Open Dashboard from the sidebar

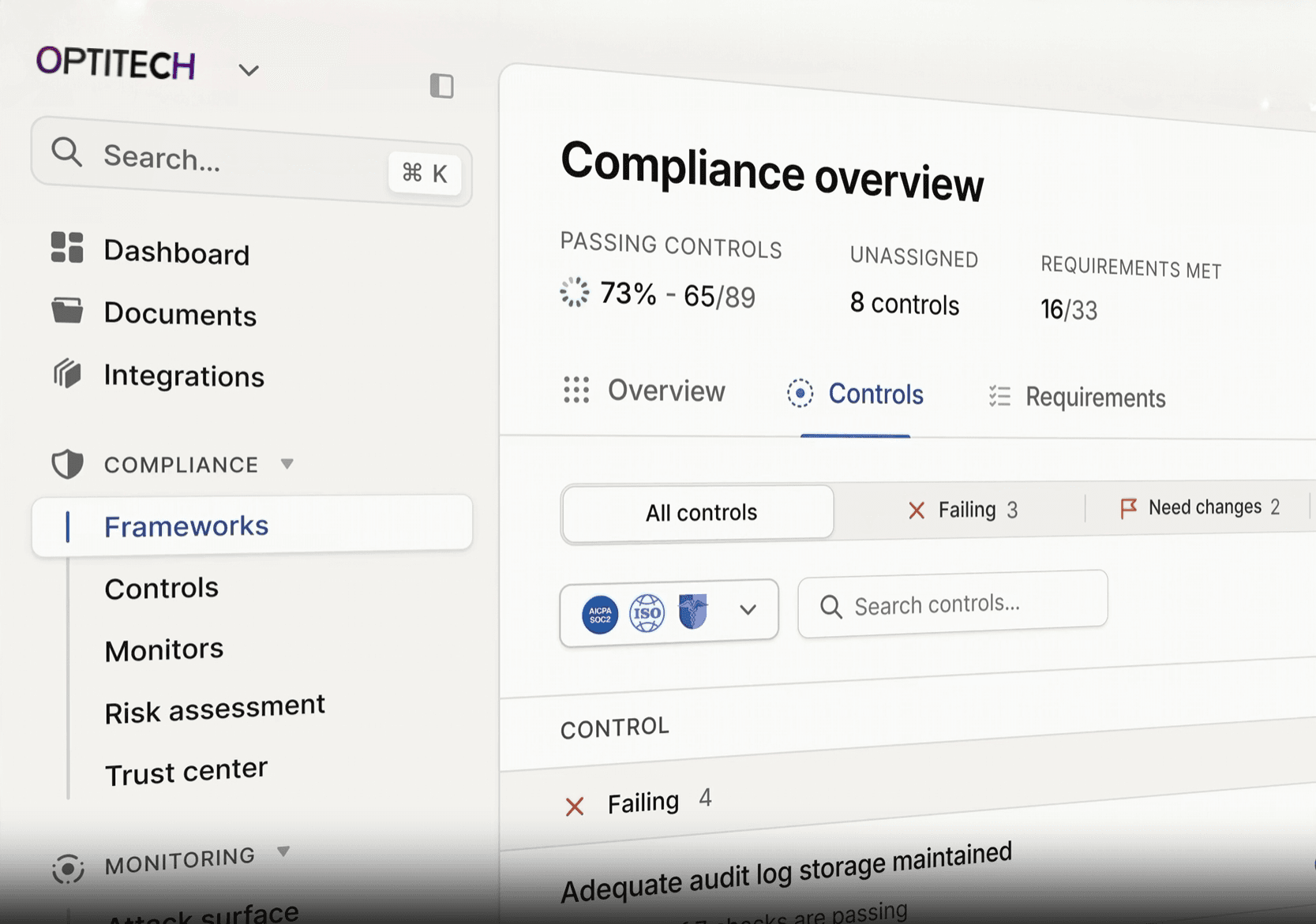[177, 253]
